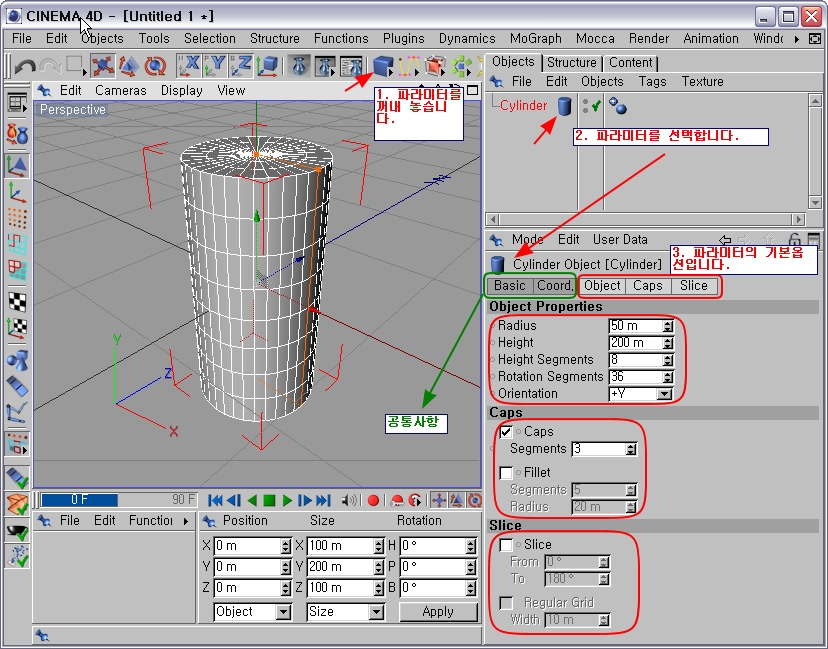Click the Objects manager horizontal scrollbar
The height and width of the screenshot is (649, 828).
(645, 219)
